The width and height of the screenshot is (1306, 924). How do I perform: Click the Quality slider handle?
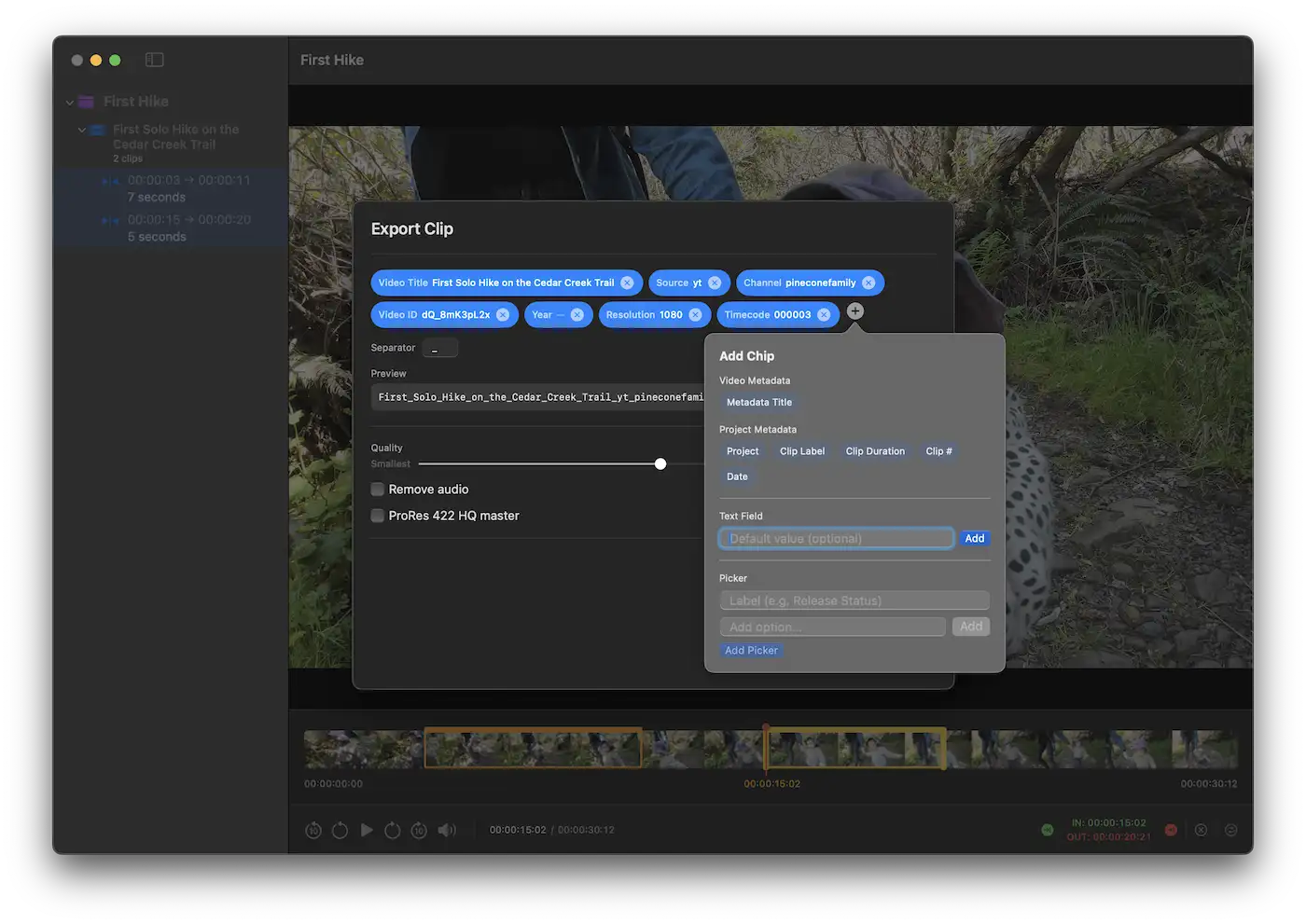click(x=660, y=464)
